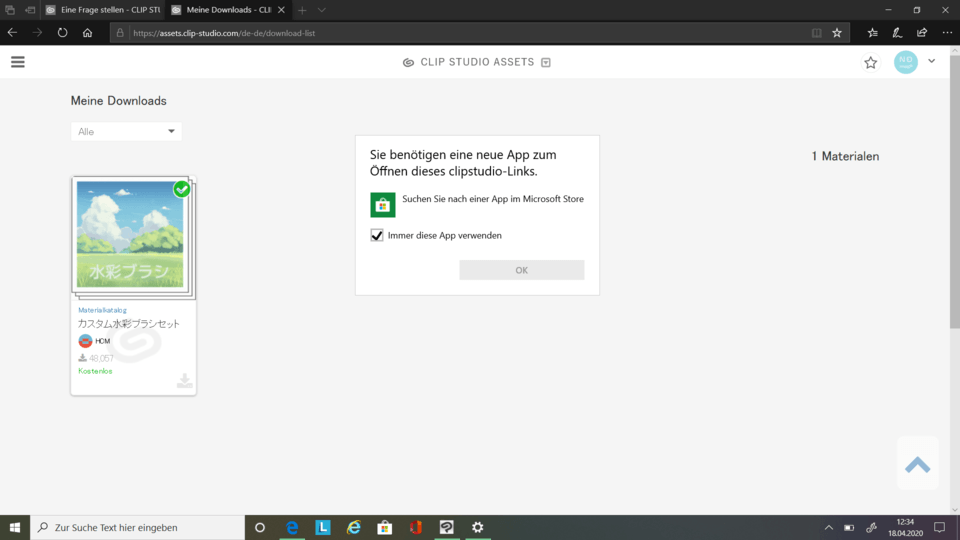Open the notification action center

pyautogui.click(x=940, y=527)
